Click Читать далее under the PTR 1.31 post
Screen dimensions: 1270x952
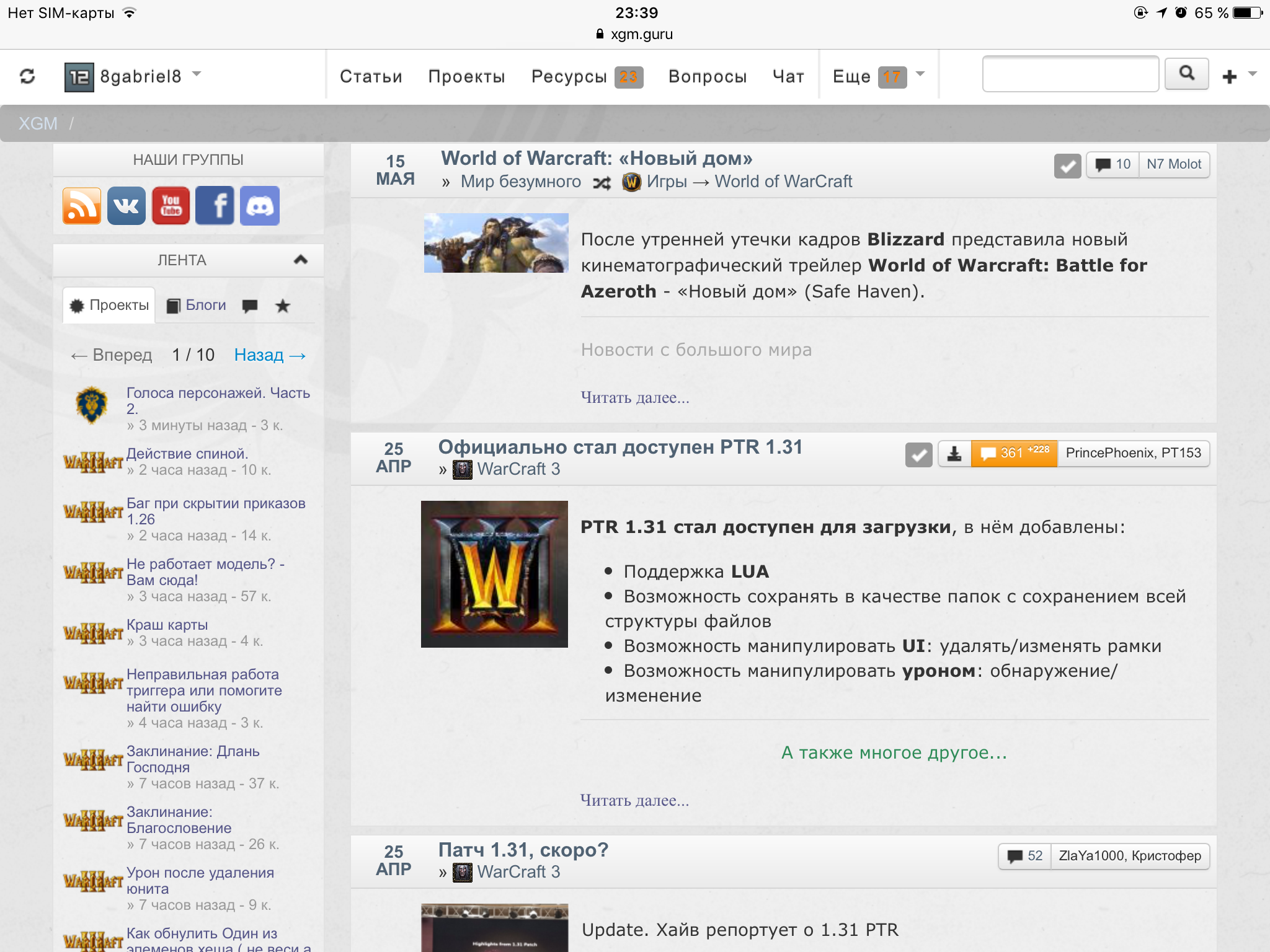(634, 800)
